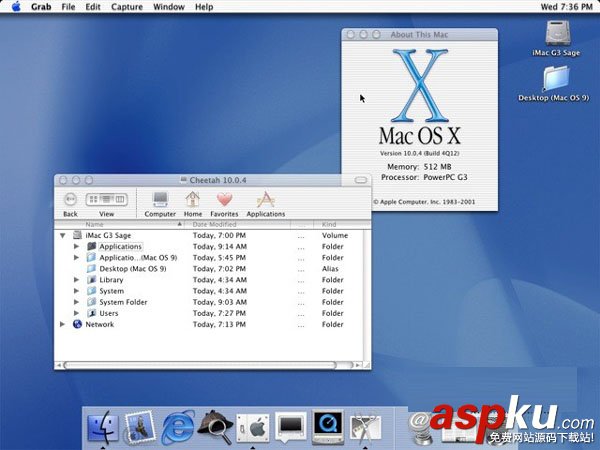Launch QuickTime Player from the Dock
Viewport: 600px width, 450px height.
(x=328, y=427)
